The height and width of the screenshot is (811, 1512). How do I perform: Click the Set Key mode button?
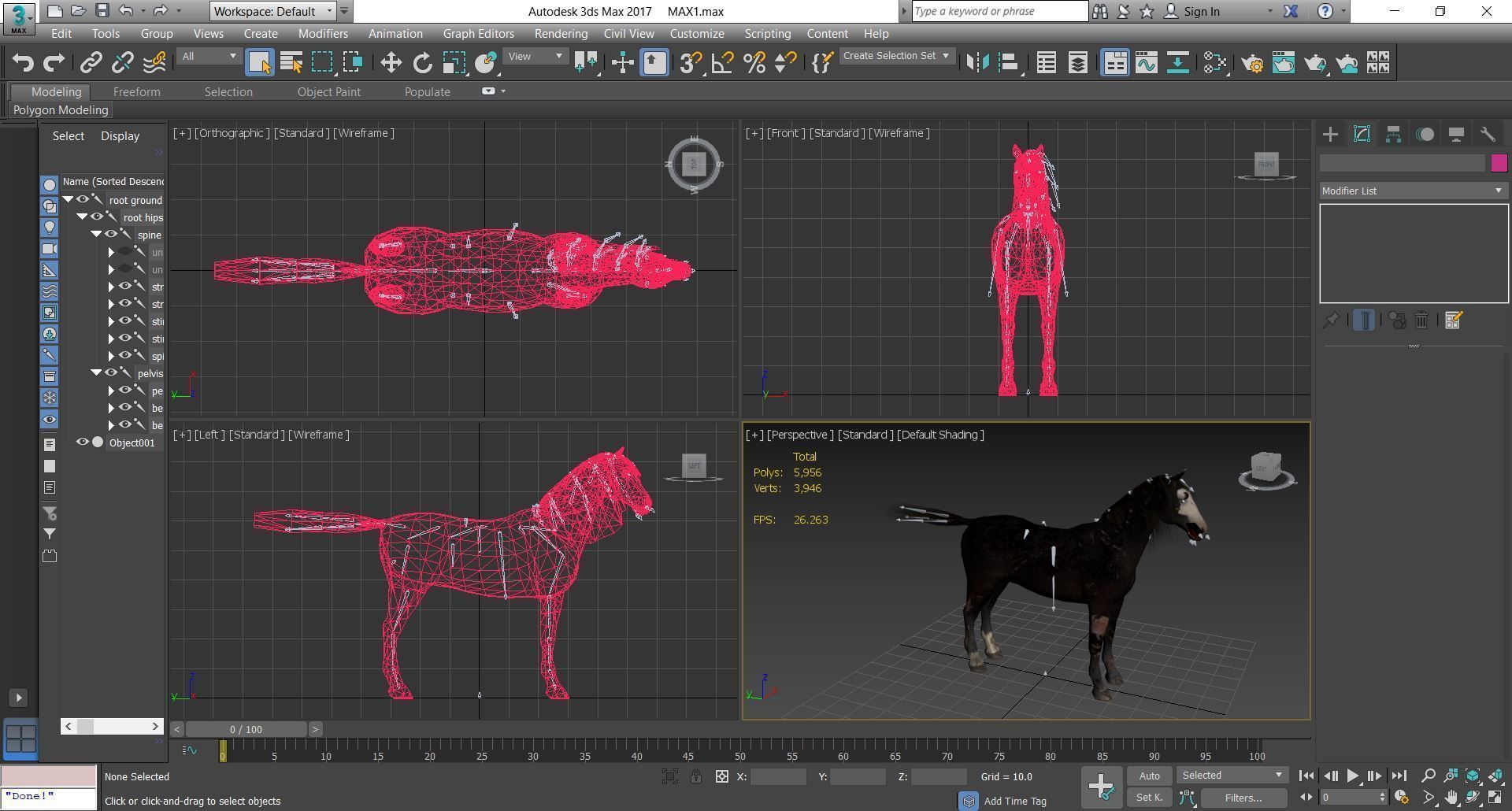point(1149,798)
